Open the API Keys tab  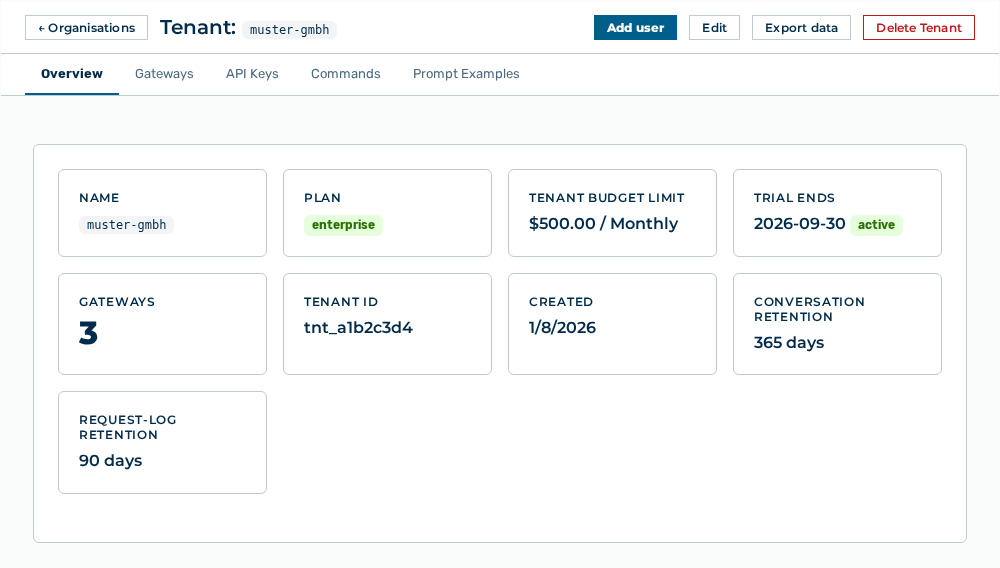click(x=252, y=74)
